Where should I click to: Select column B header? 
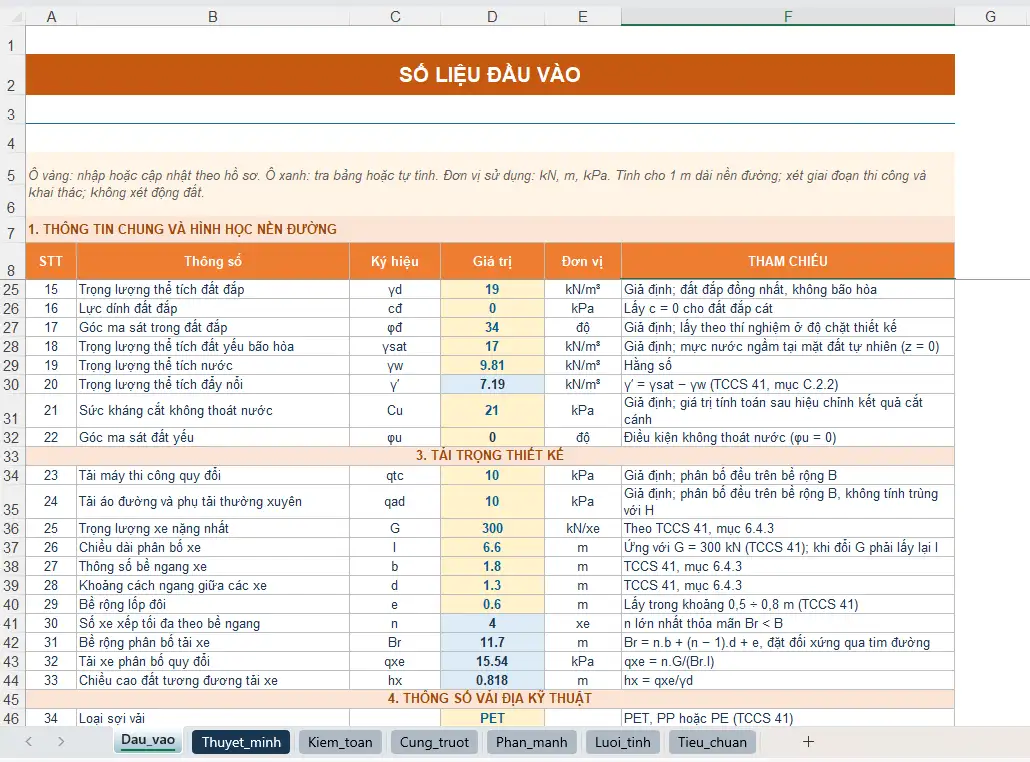point(213,17)
